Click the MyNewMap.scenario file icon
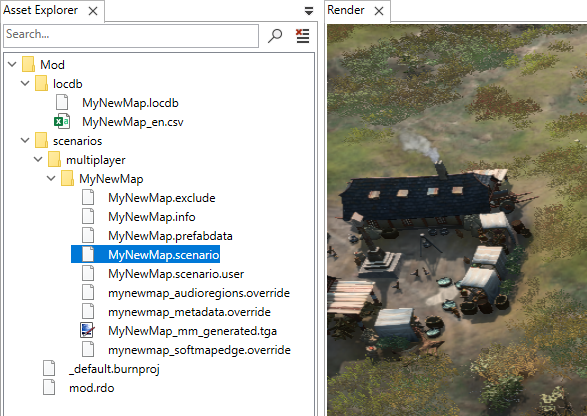The width and height of the screenshot is (587, 416). click(88, 255)
